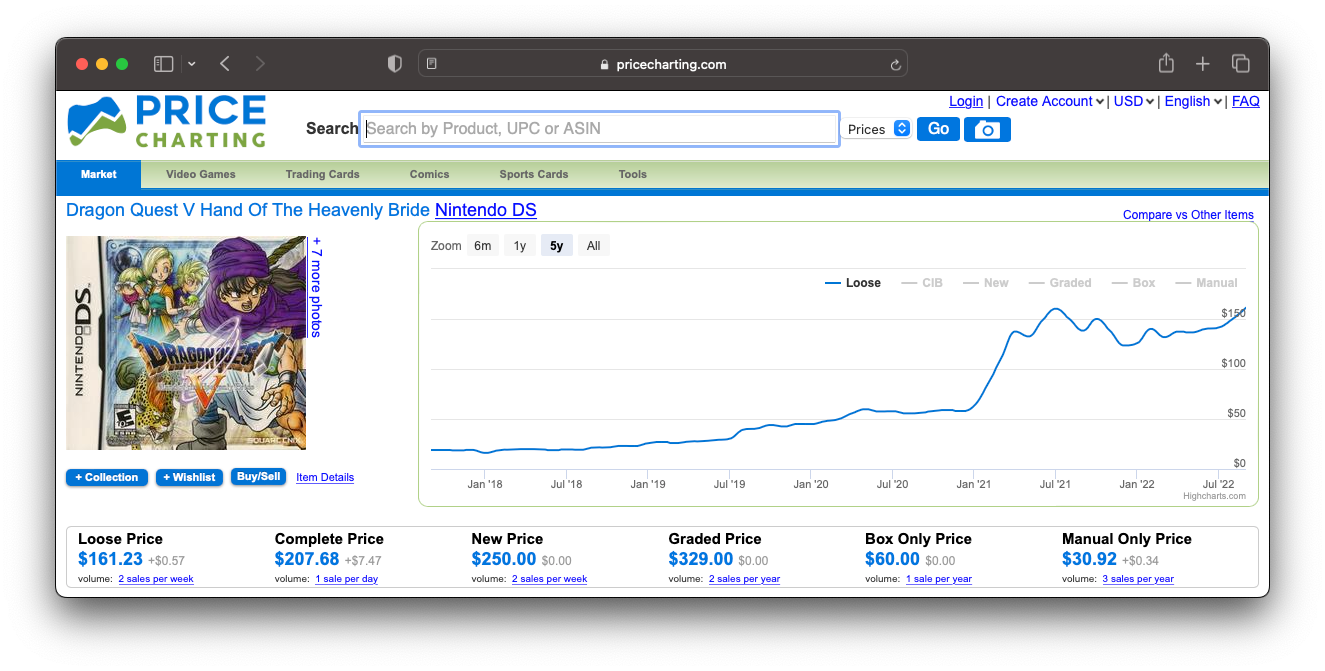This screenshot has height=671, width=1325.
Task: Show Safari tab overview icon
Action: 1241,64
